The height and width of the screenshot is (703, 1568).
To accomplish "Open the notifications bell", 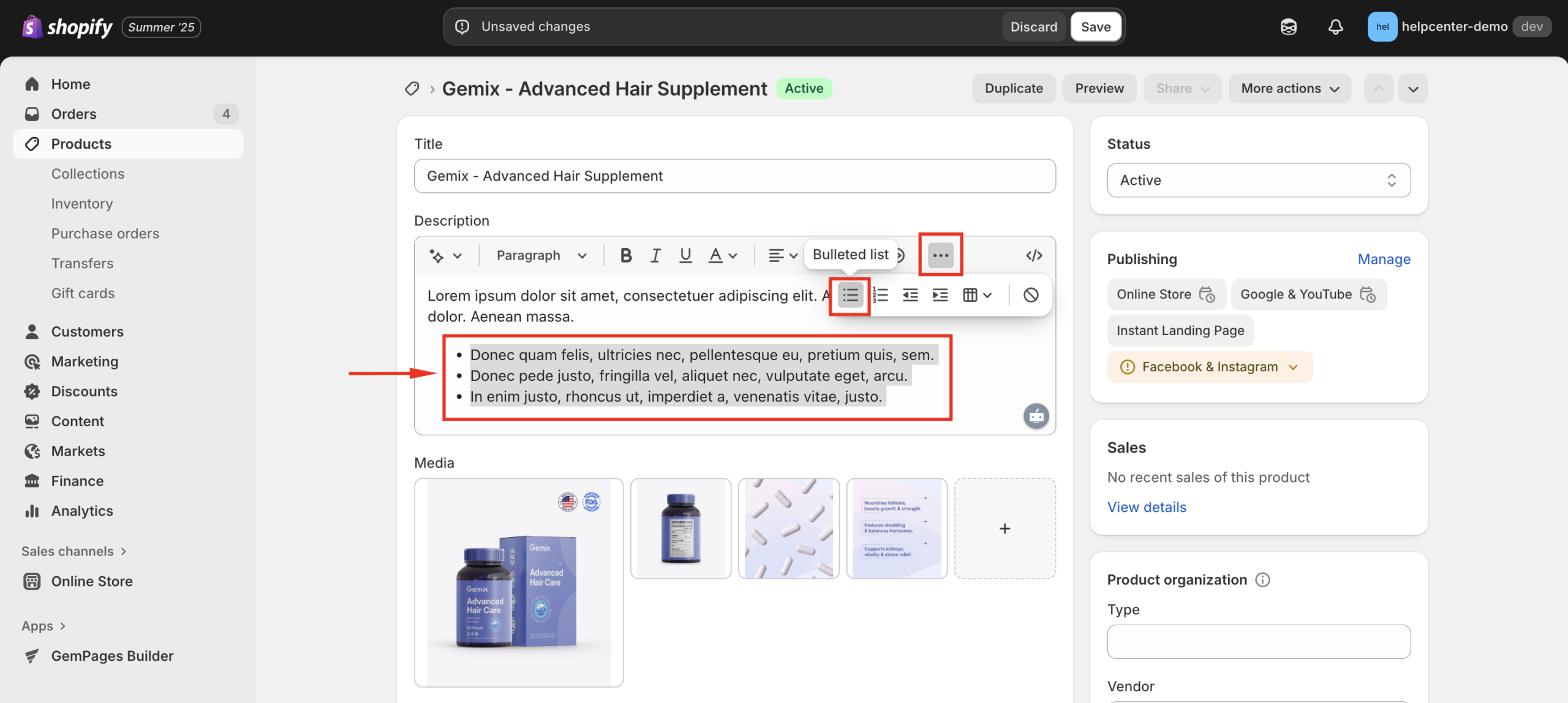I will click(x=1335, y=27).
